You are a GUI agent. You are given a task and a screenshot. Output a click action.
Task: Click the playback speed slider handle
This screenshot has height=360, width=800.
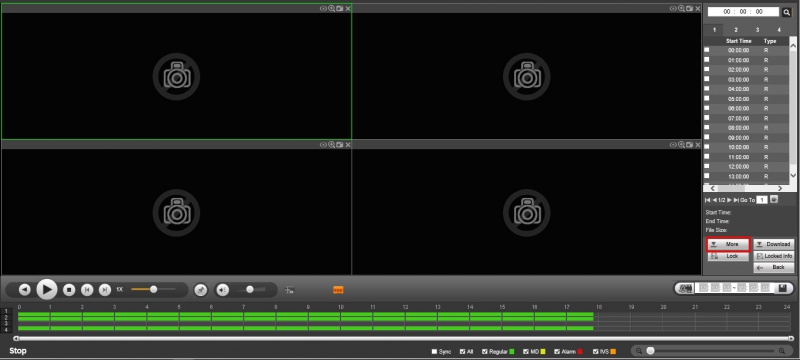pyautogui.click(x=153, y=289)
